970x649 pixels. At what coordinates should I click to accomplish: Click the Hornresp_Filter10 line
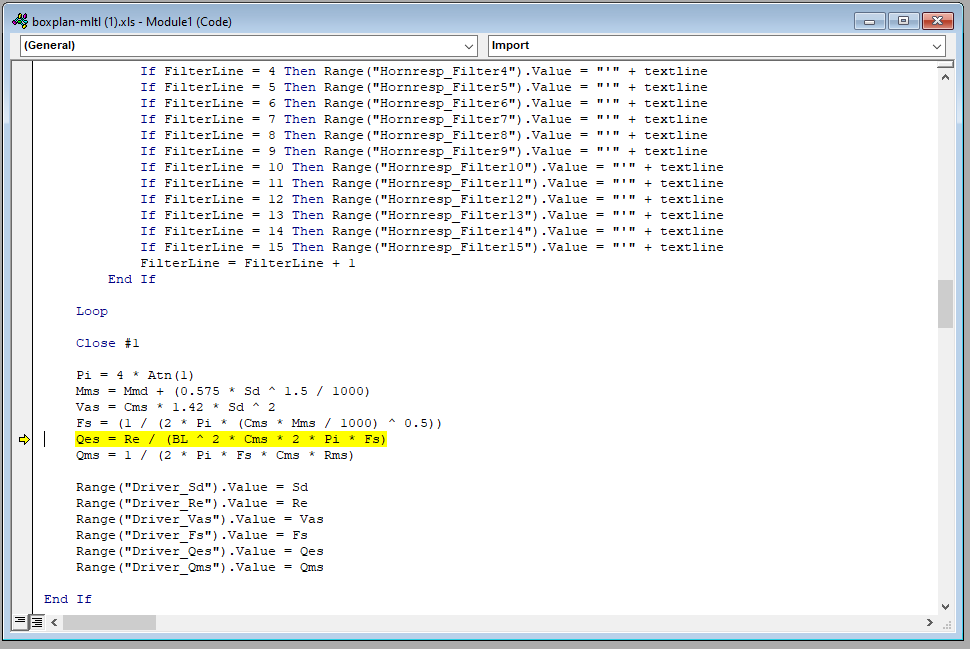[x=432, y=168]
